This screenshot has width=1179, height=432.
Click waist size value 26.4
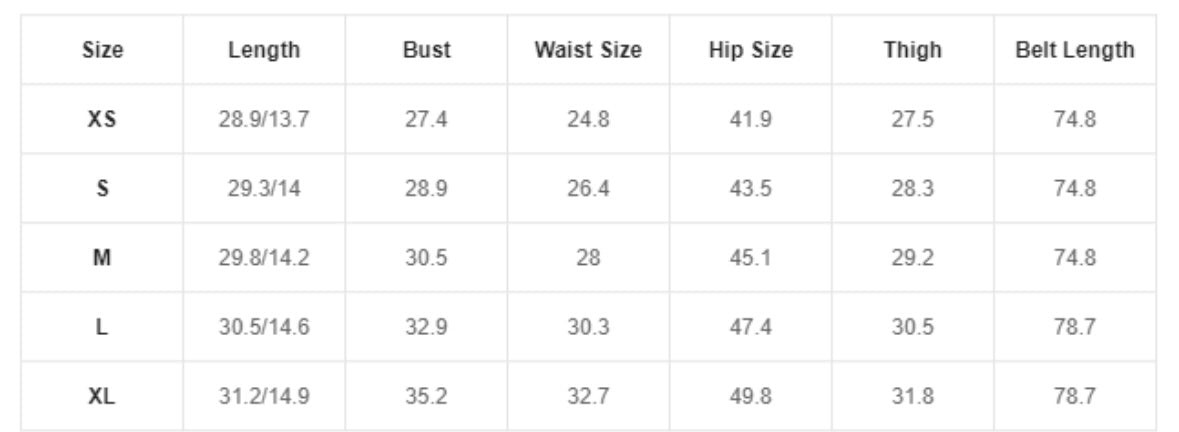point(588,188)
